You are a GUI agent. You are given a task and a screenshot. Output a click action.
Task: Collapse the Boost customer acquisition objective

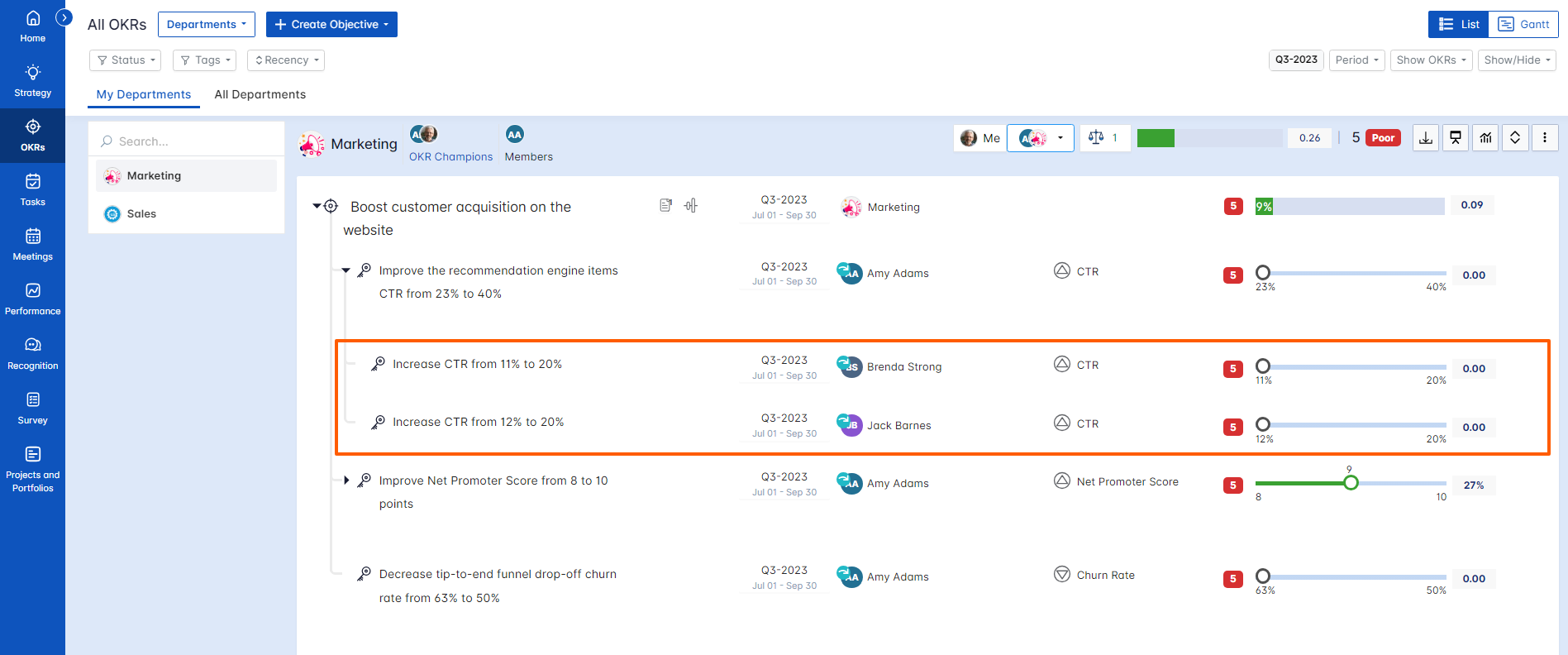(317, 206)
